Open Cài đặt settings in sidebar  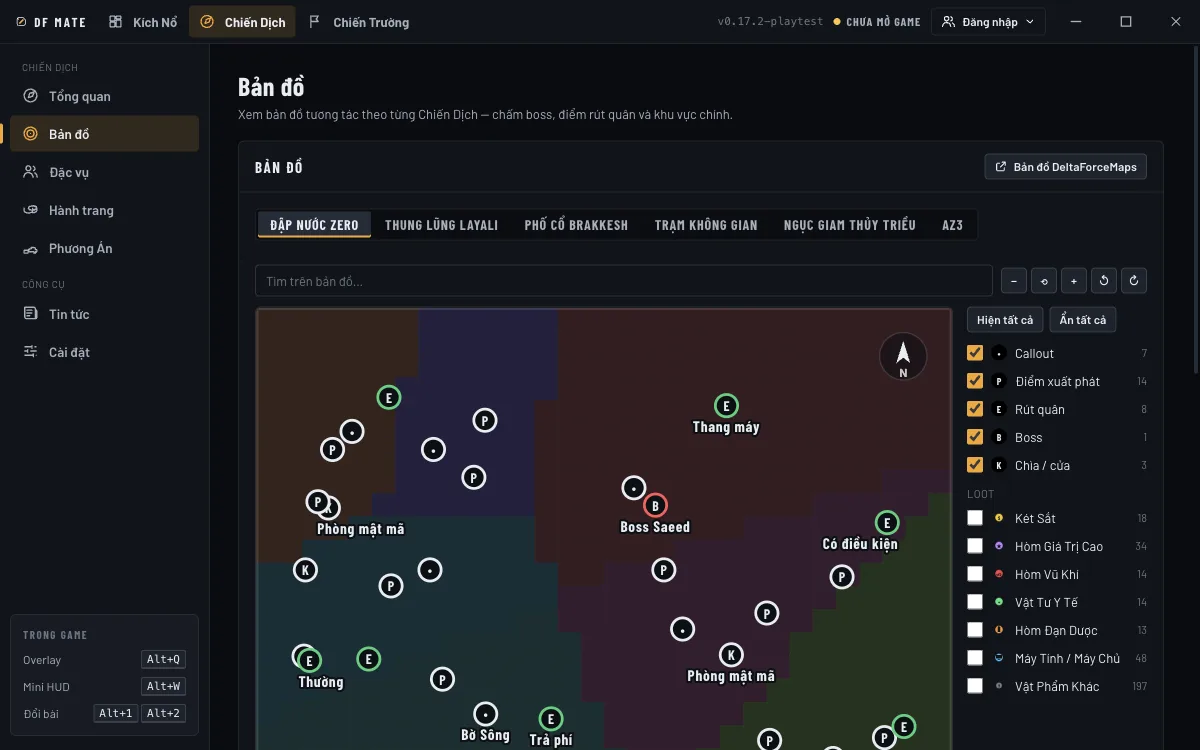tap(104, 352)
